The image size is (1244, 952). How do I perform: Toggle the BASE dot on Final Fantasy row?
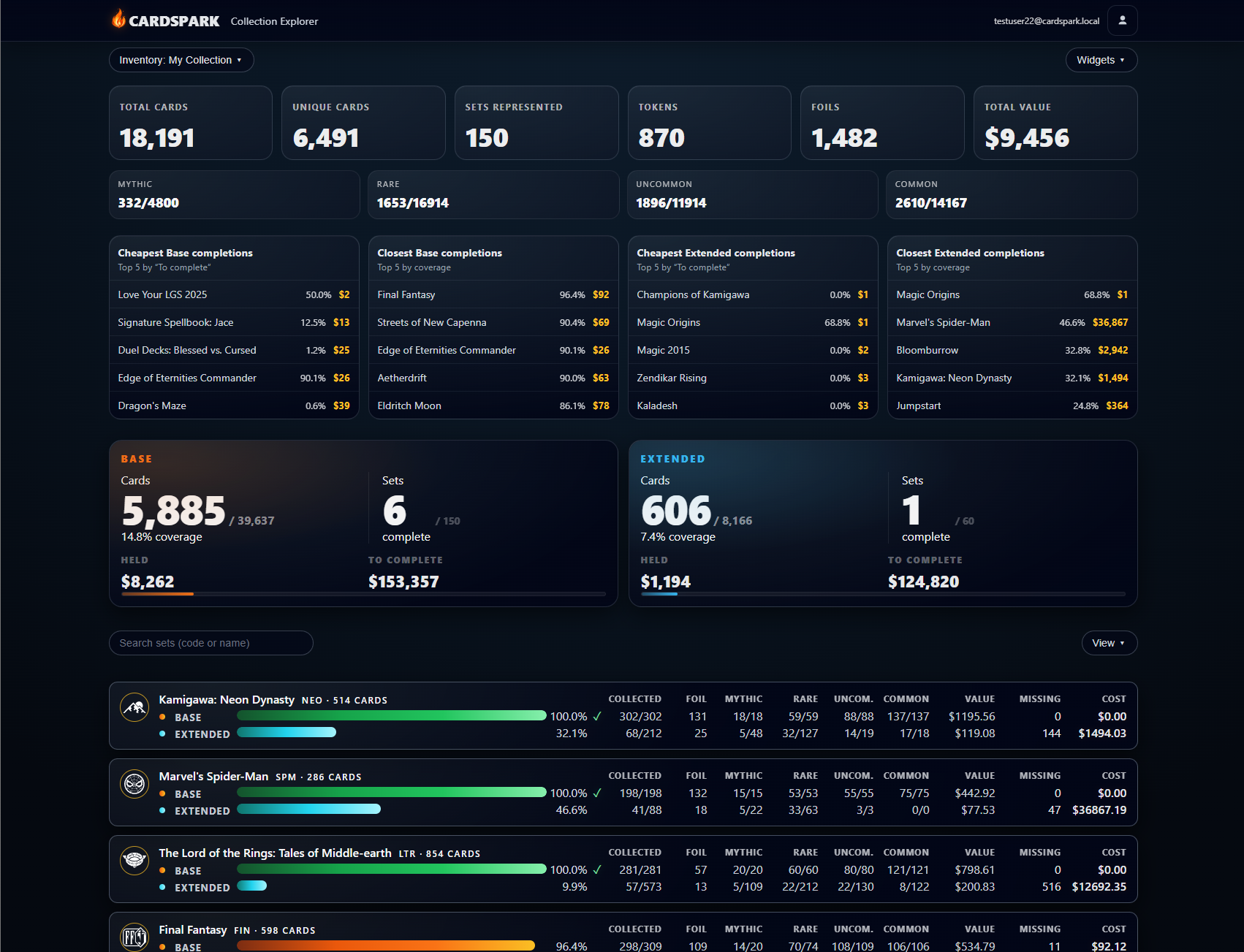click(162, 948)
